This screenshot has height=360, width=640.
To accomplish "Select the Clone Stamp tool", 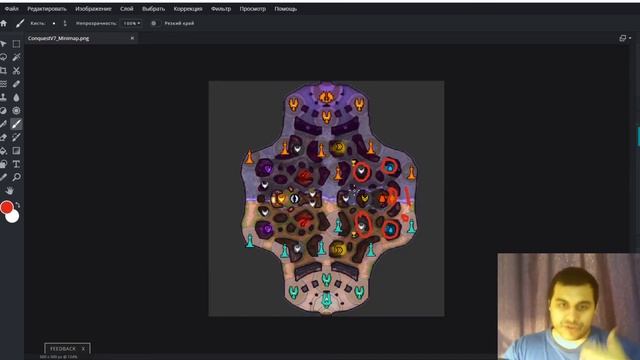I will 4,97.
